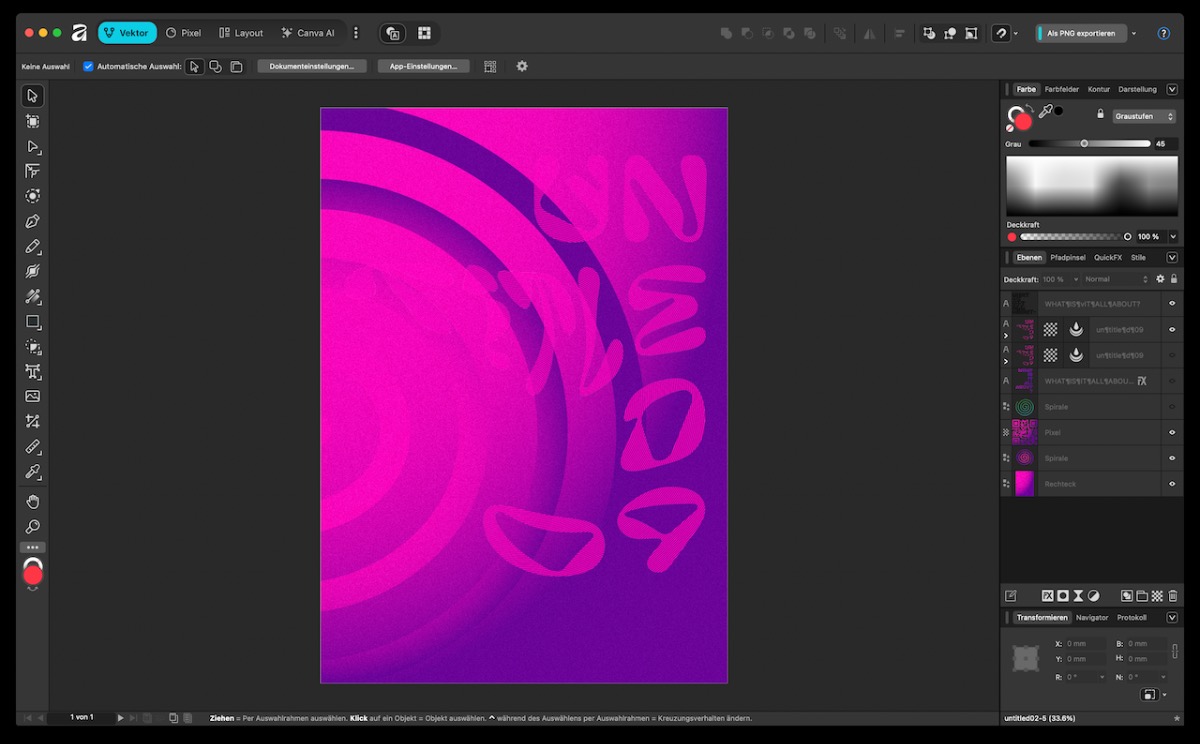This screenshot has width=1200, height=744.
Task: Select the Hand (view) tool
Action: (x=33, y=501)
